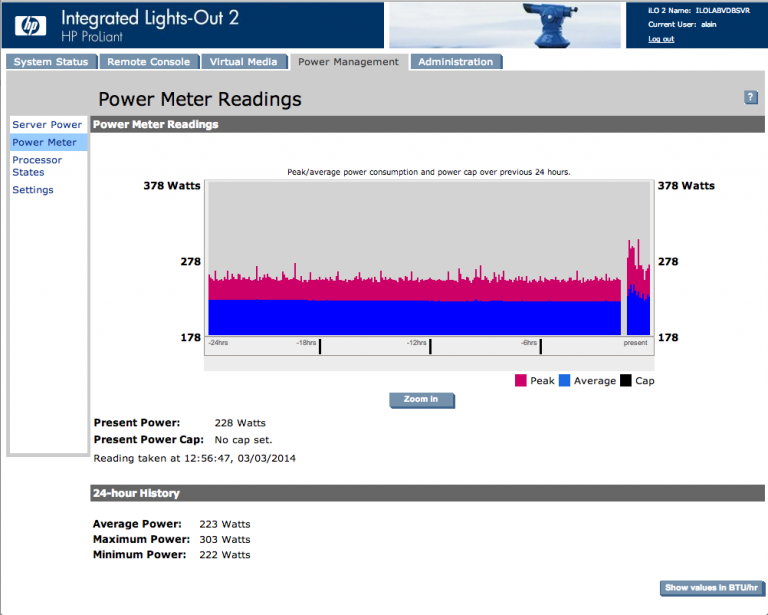Select the Power Management tab
Image resolution: width=768 pixels, height=615 pixels.
tap(348, 62)
